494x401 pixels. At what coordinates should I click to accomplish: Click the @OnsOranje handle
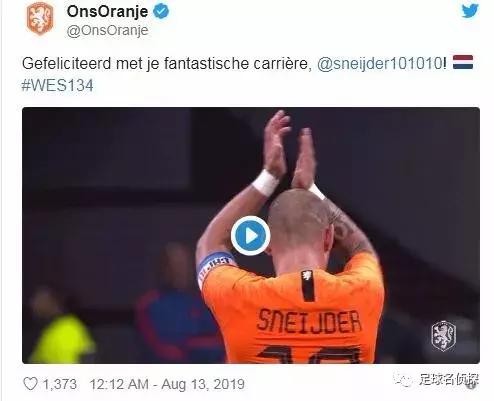pyautogui.click(x=108, y=31)
